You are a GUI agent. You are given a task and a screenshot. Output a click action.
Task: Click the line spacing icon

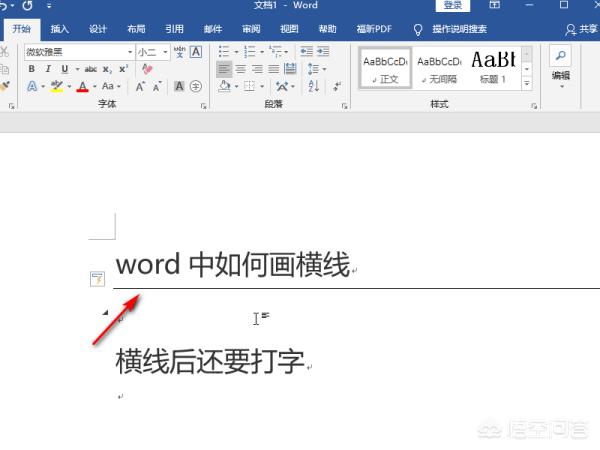point(313,69)
